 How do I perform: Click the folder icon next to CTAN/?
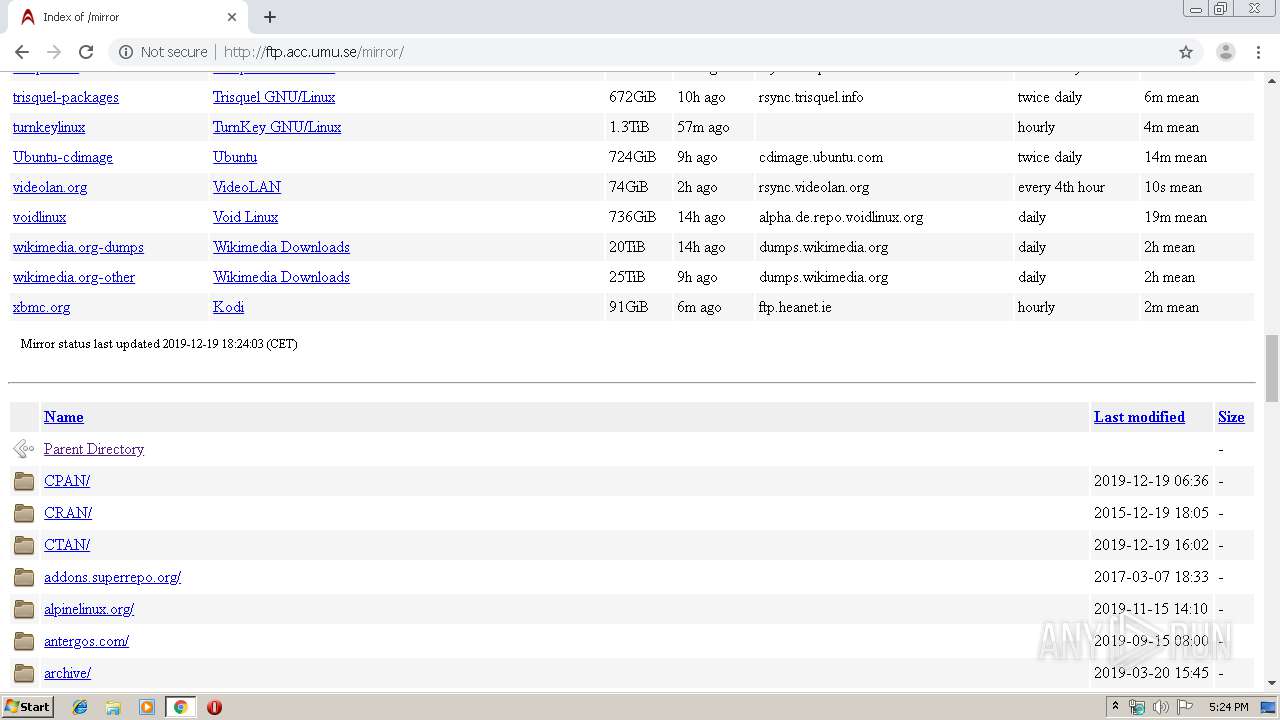click(x=24, y=545)
